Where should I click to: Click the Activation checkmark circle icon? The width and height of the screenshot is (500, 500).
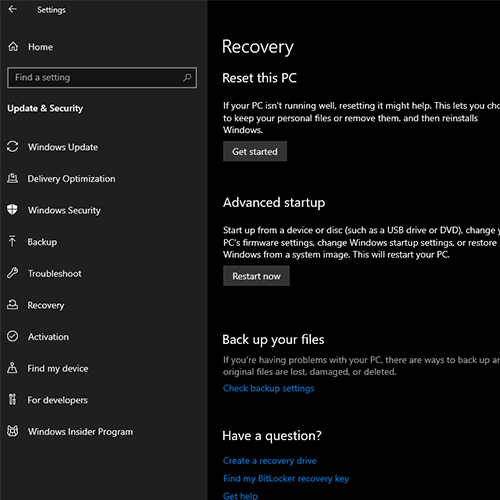[13, 336]
